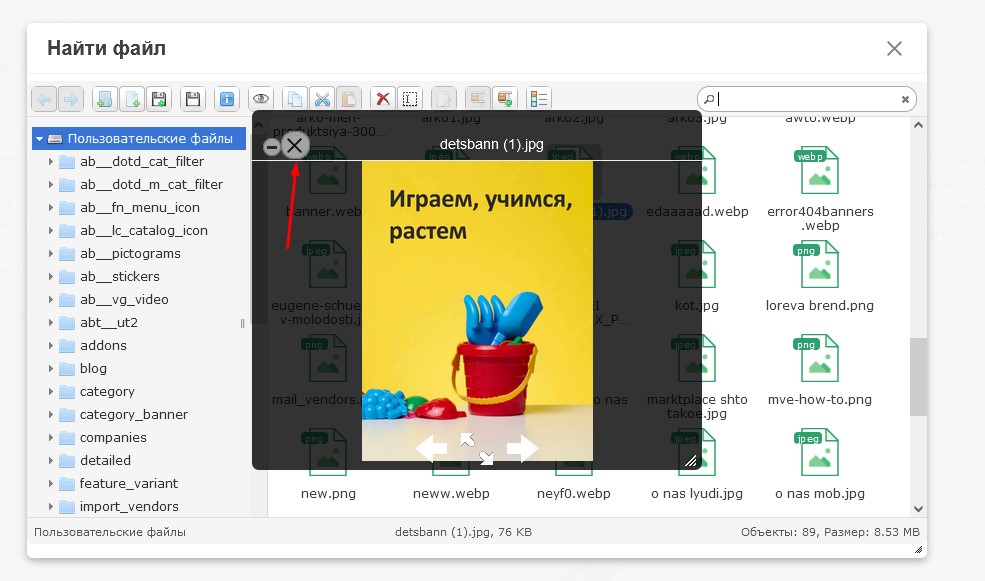Screen dimensions: 985x581
Task: Clear search field with small x icon
Action: [905, 99]
